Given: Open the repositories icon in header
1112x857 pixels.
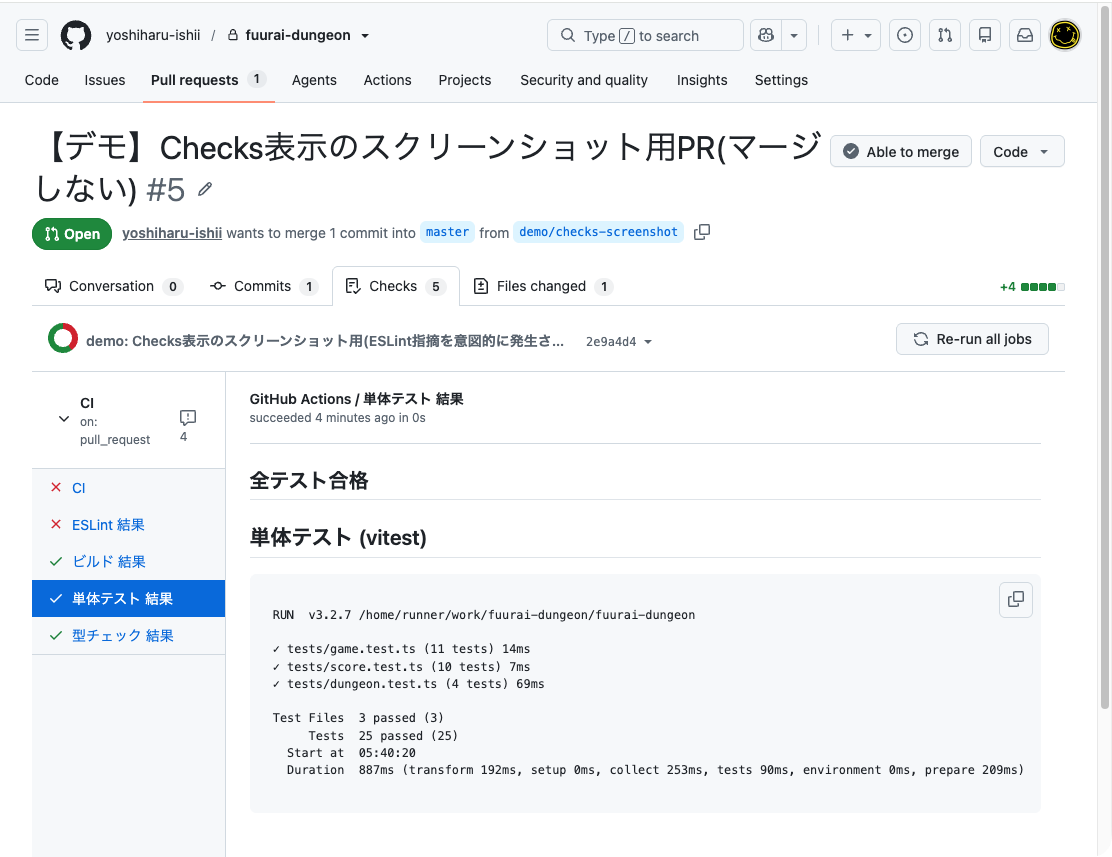Looking at the screenshot, I should (985, 35).
